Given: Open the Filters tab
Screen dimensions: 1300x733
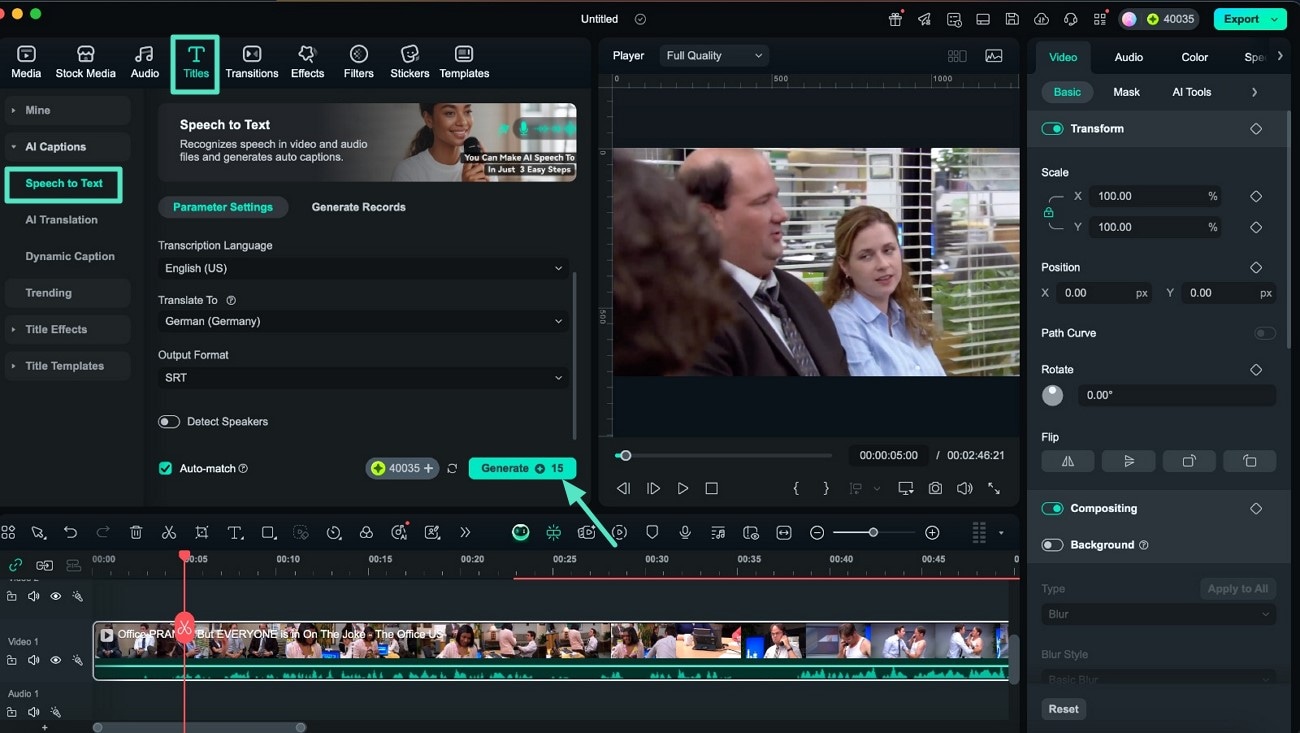Looking at the screenshot, I should click(358, 62).
